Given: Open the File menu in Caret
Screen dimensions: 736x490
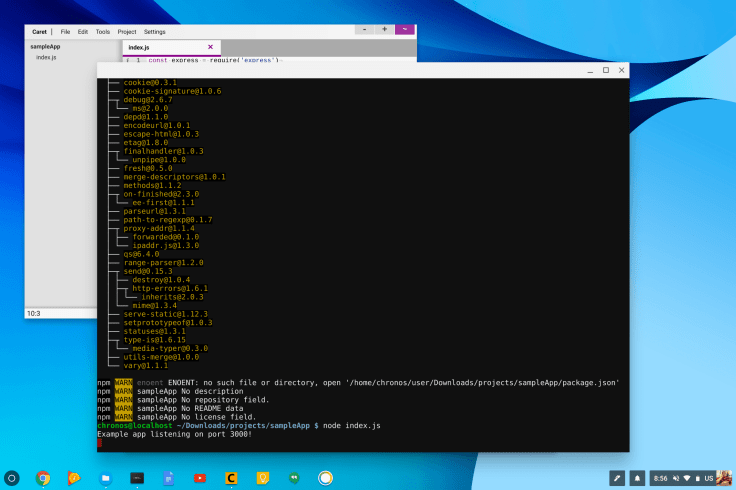Looking at the screenshot, I should point(65,32).
